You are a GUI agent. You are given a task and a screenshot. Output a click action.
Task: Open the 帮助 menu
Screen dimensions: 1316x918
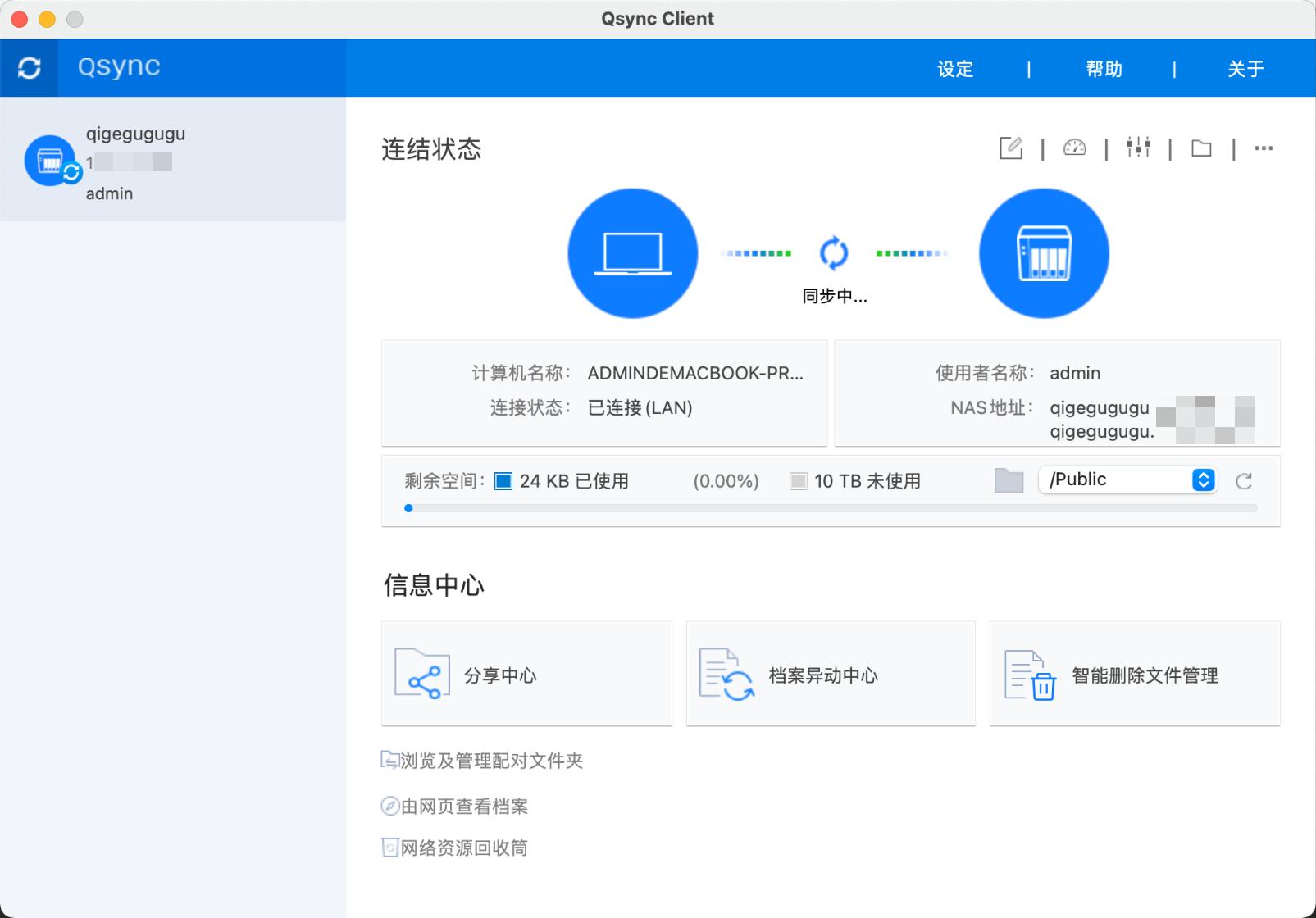pos(1103,69)
